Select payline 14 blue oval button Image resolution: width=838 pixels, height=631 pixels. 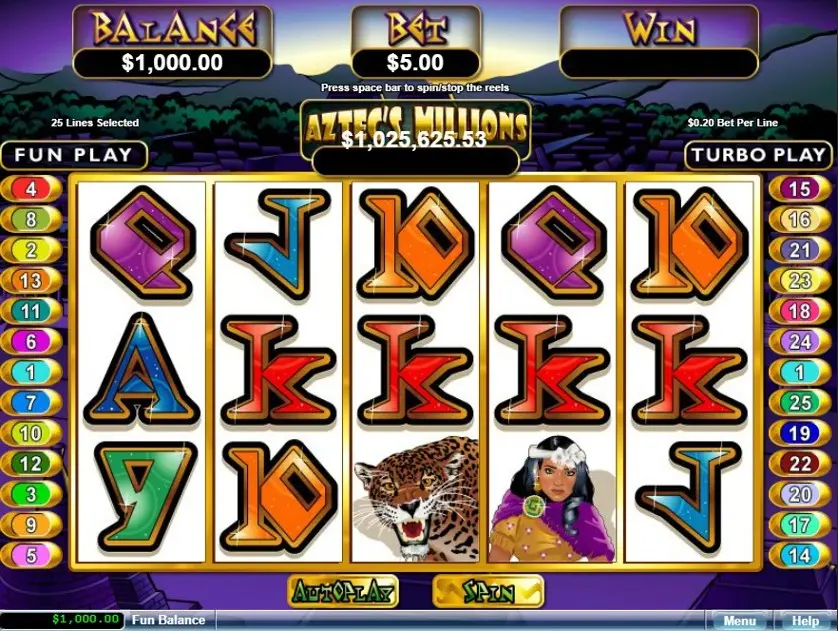pos(800,555)
